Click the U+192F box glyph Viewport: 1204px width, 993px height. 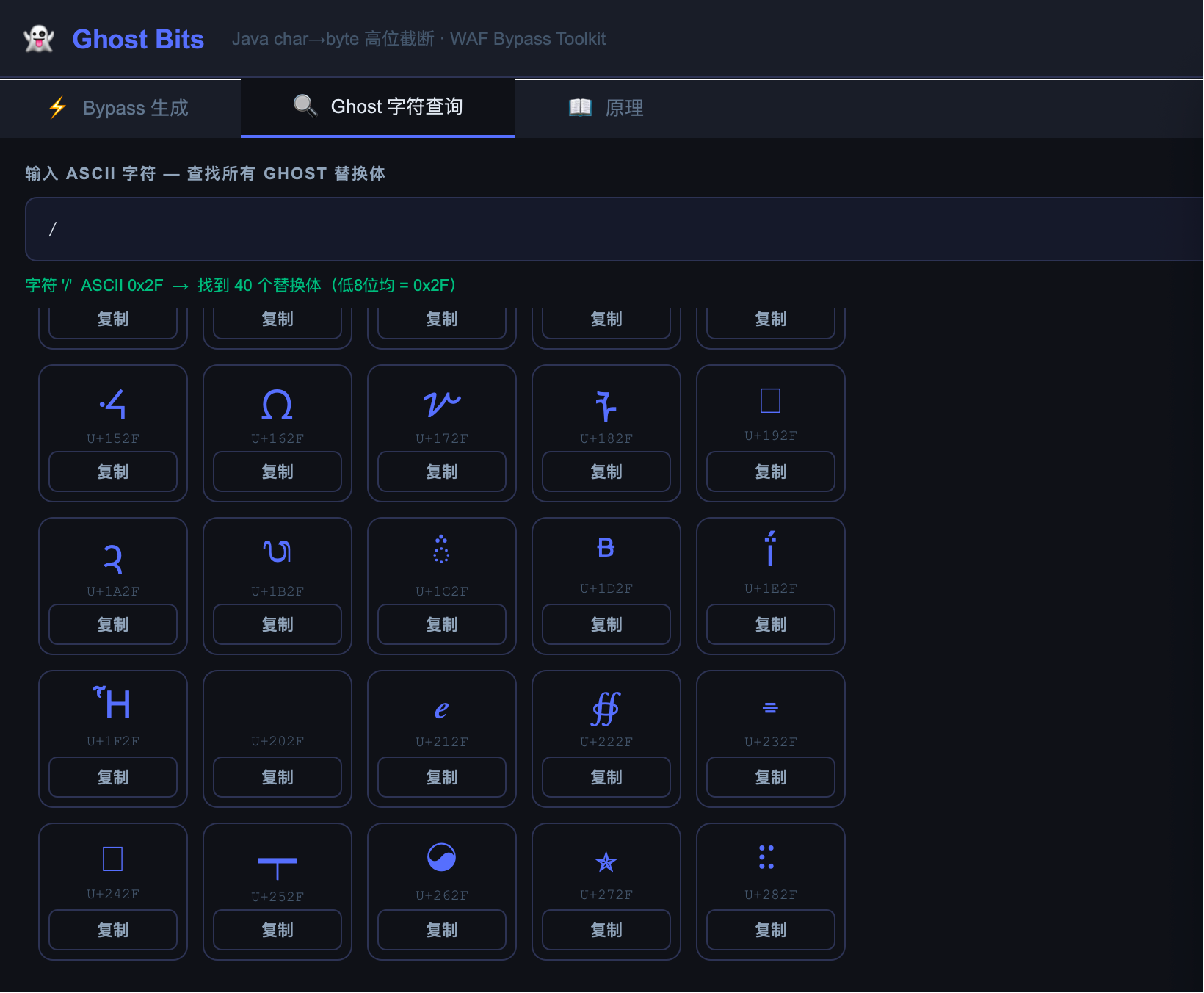771,401
